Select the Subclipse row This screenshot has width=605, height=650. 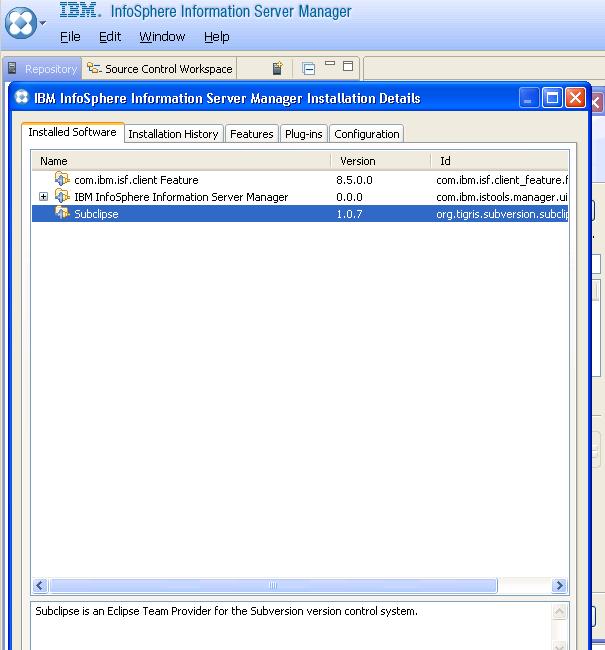pos(300,214)
